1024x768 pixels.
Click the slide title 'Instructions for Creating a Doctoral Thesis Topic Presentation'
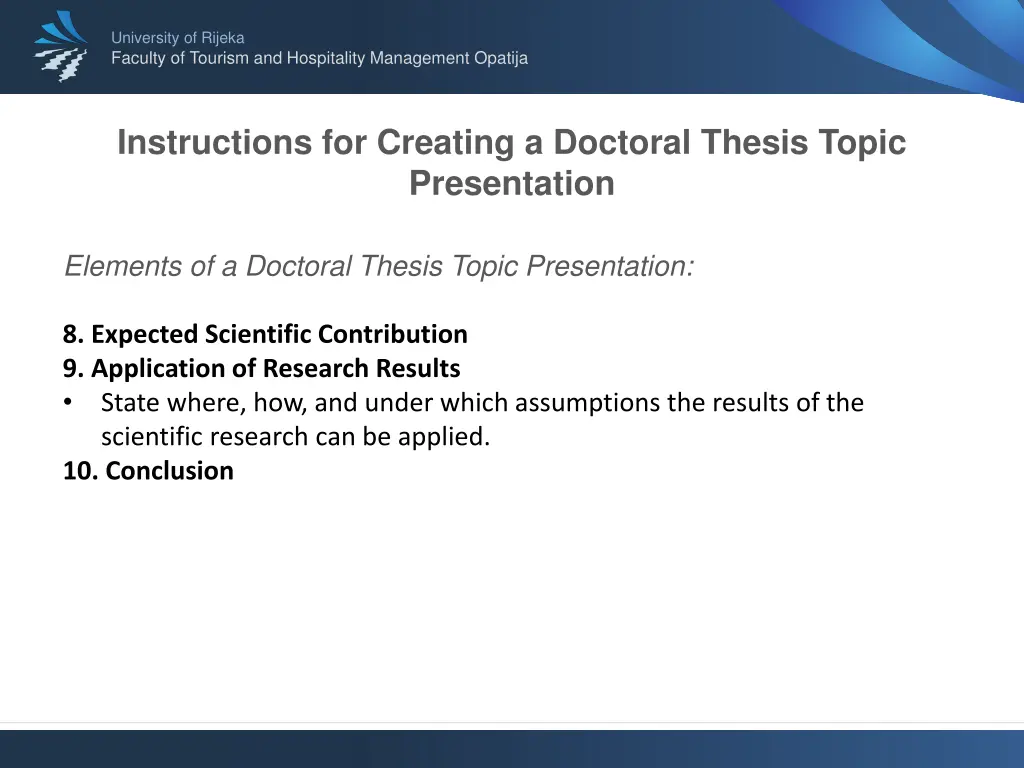511,162
